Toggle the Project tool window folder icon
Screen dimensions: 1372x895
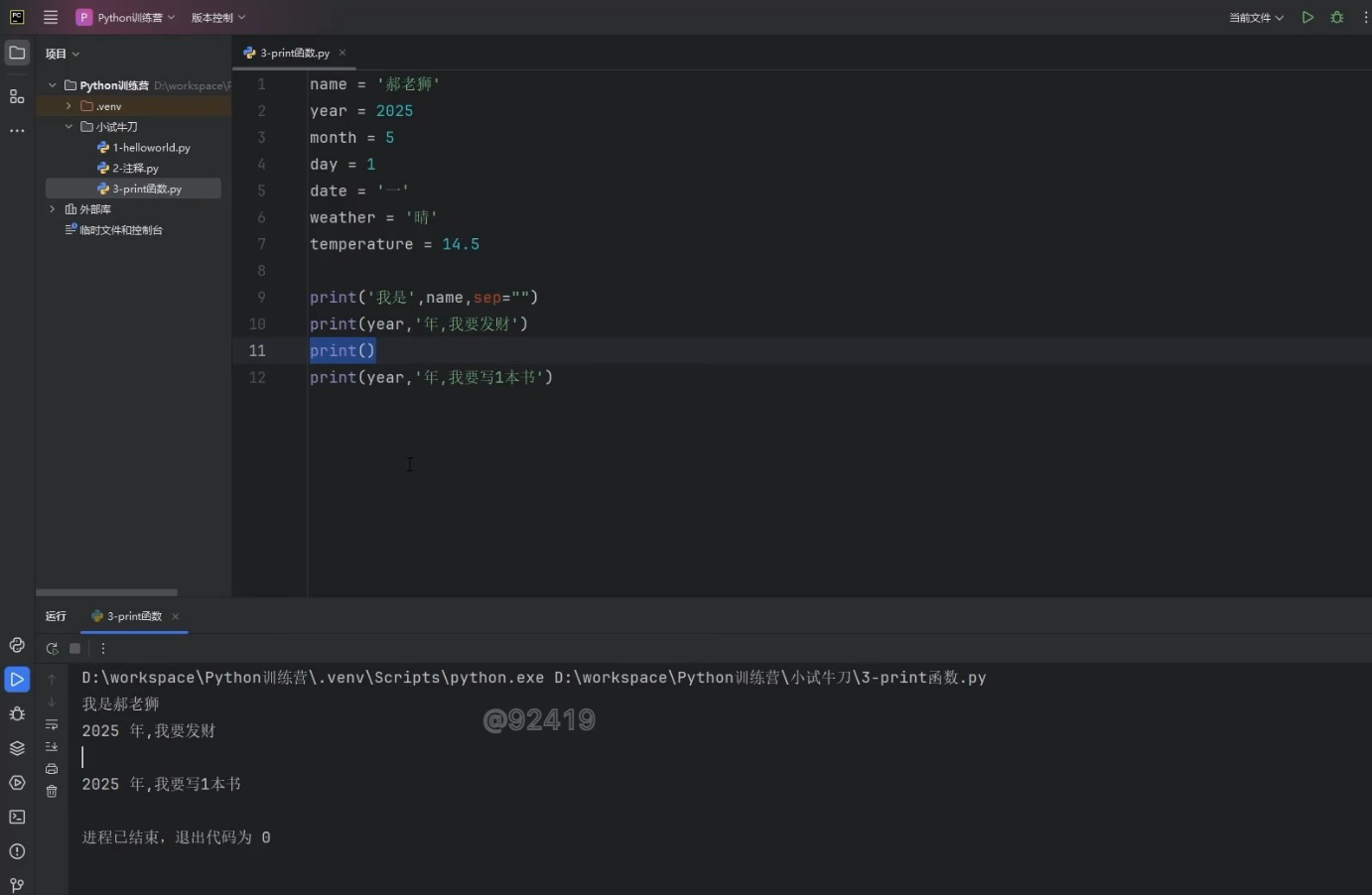tap(17, 53)
